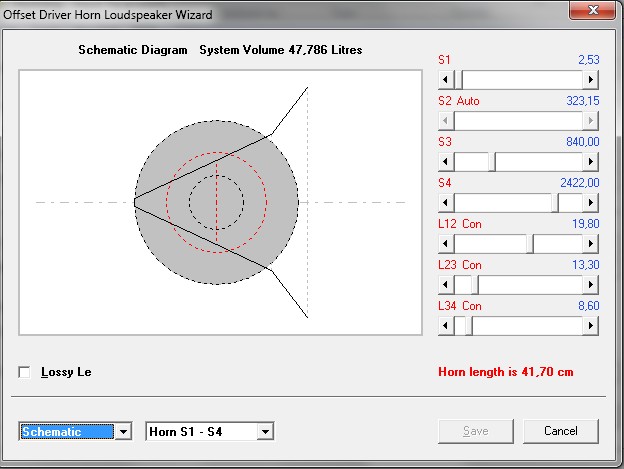The height and width of the screenshot is (469, 624).
Task: Click the L34 Con value 8,60
Action: pos(589,306)
